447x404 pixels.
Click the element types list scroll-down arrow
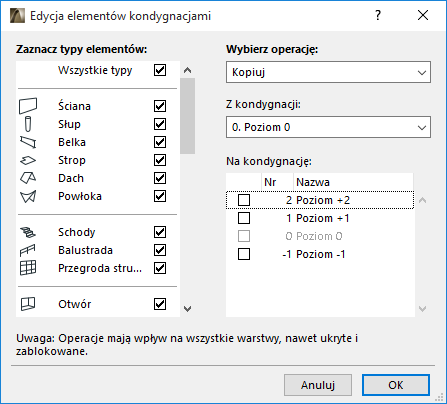tap(188, 309)
